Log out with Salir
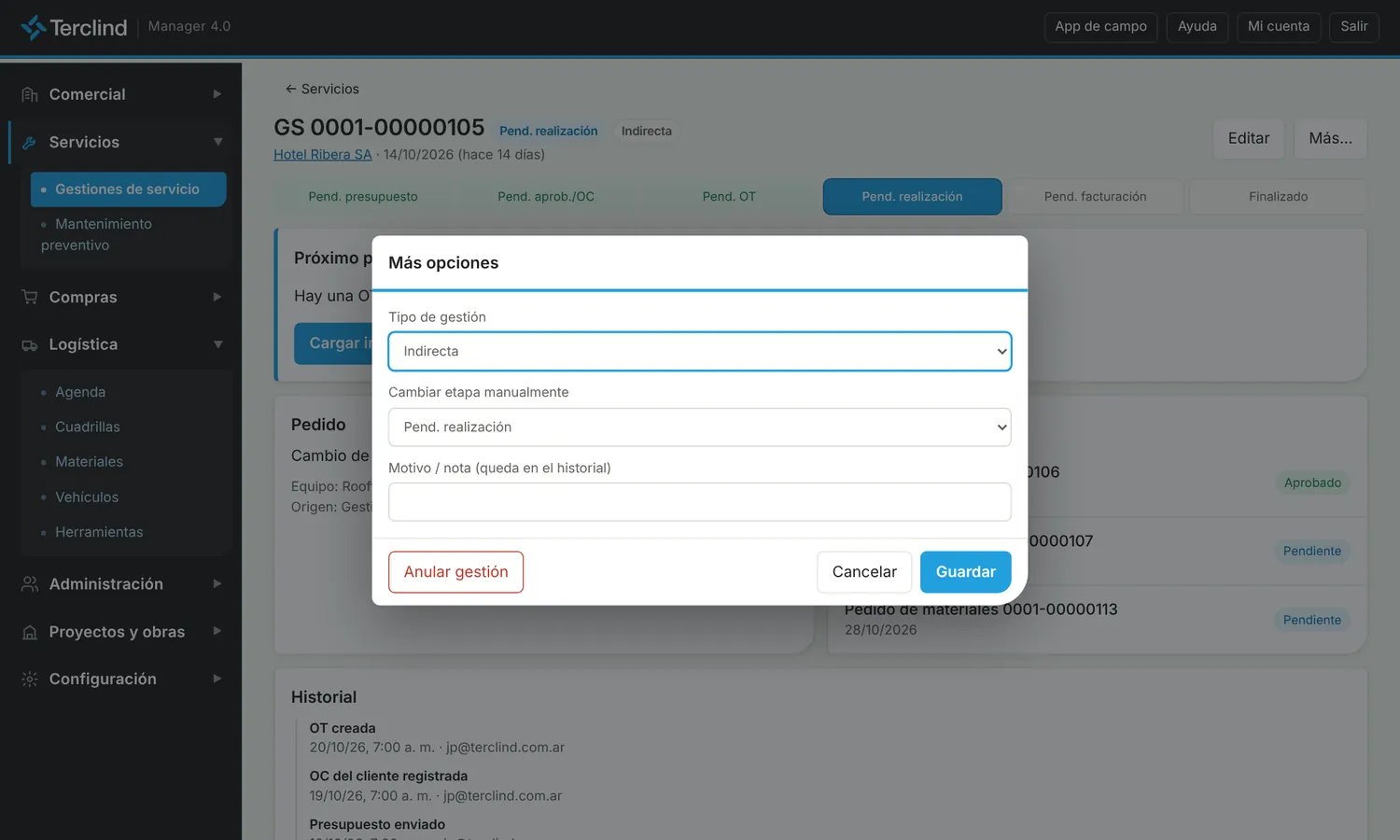The width and height of the screenshot is (1400, 840). point(1354,27)
